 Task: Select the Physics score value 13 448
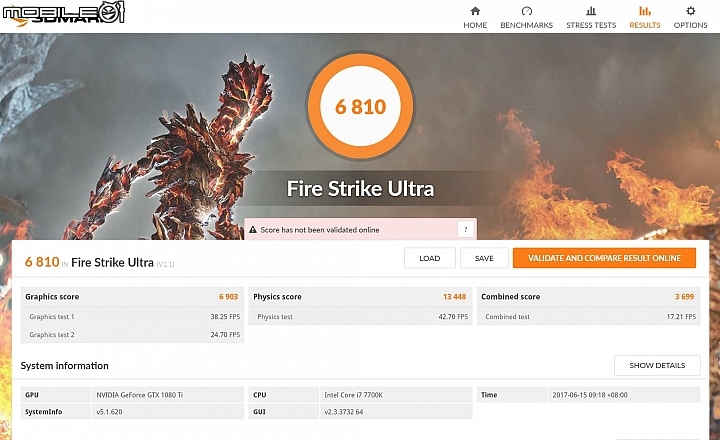[x=454, y=297]
